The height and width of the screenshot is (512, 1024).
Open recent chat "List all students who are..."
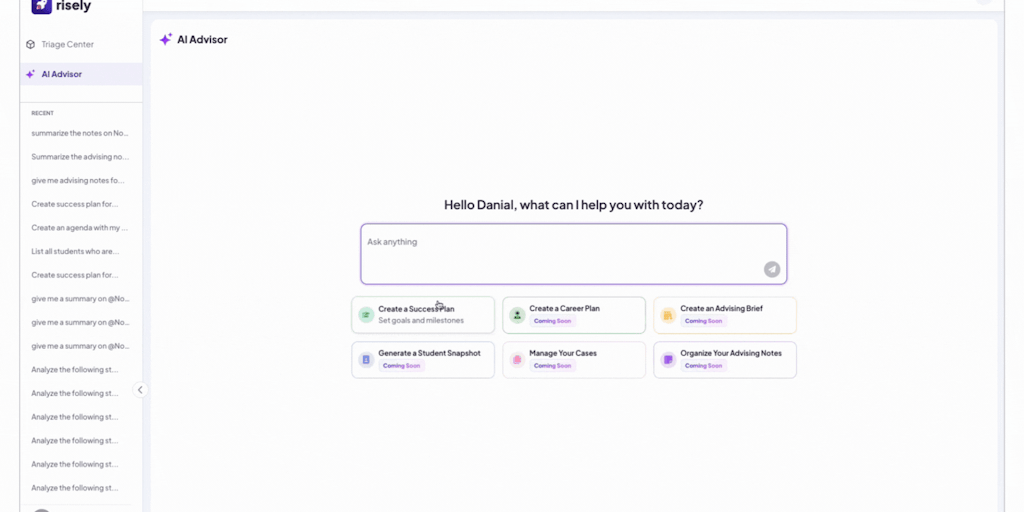pos(75,251)
